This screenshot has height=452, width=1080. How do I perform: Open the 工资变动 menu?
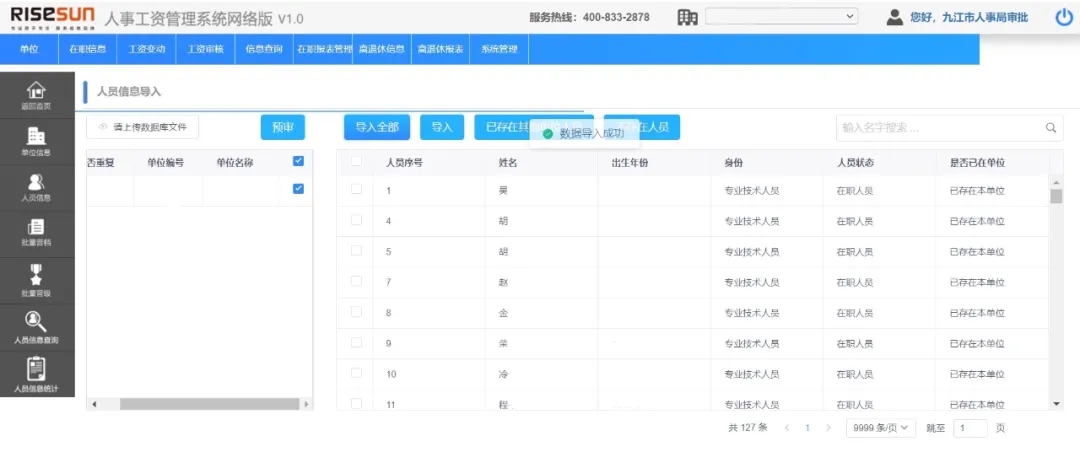click(147, 49)
